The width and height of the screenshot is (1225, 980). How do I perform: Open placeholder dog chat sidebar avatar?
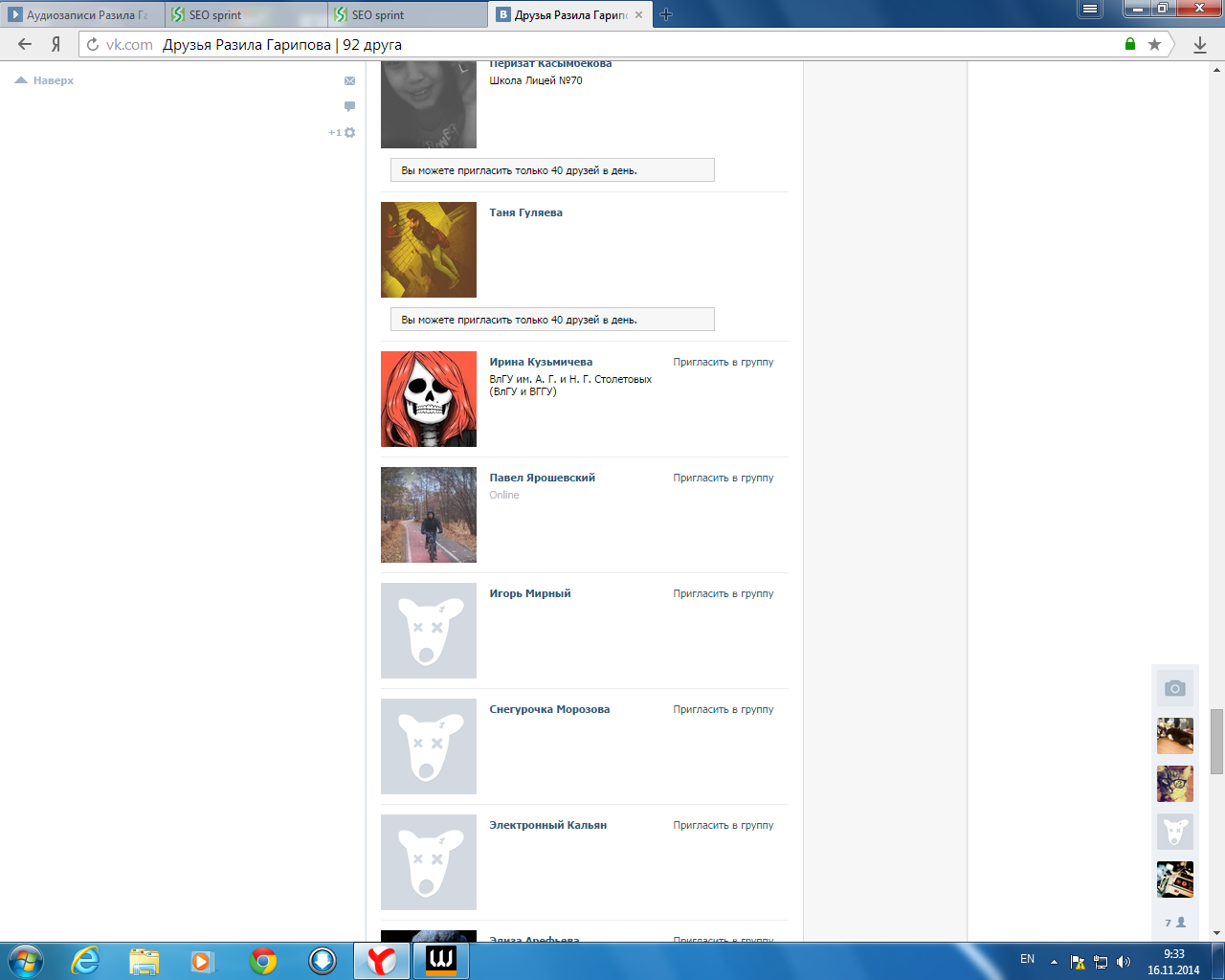click(1175, 832)
